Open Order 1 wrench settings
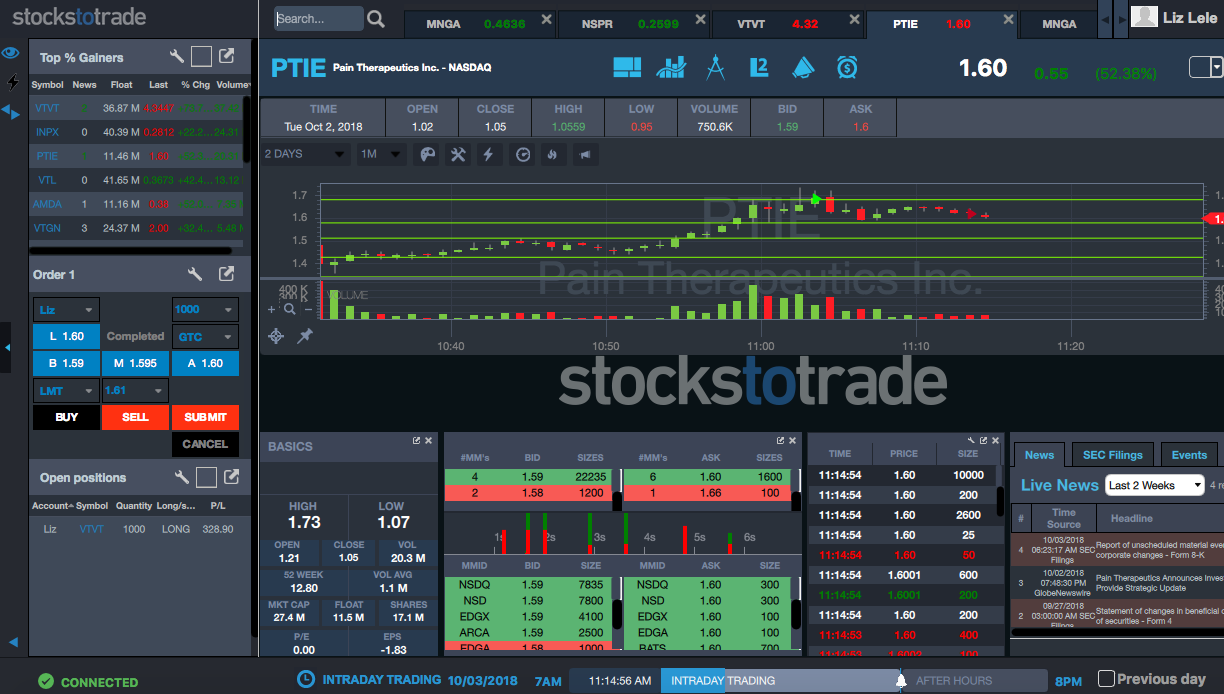 point(196,274)
